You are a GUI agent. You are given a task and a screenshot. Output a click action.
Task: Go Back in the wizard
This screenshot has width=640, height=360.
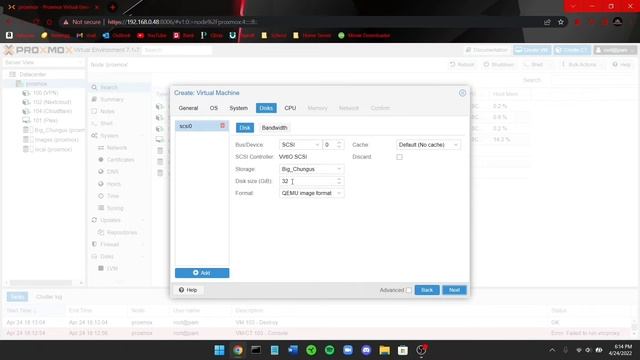tap(427, 290)
